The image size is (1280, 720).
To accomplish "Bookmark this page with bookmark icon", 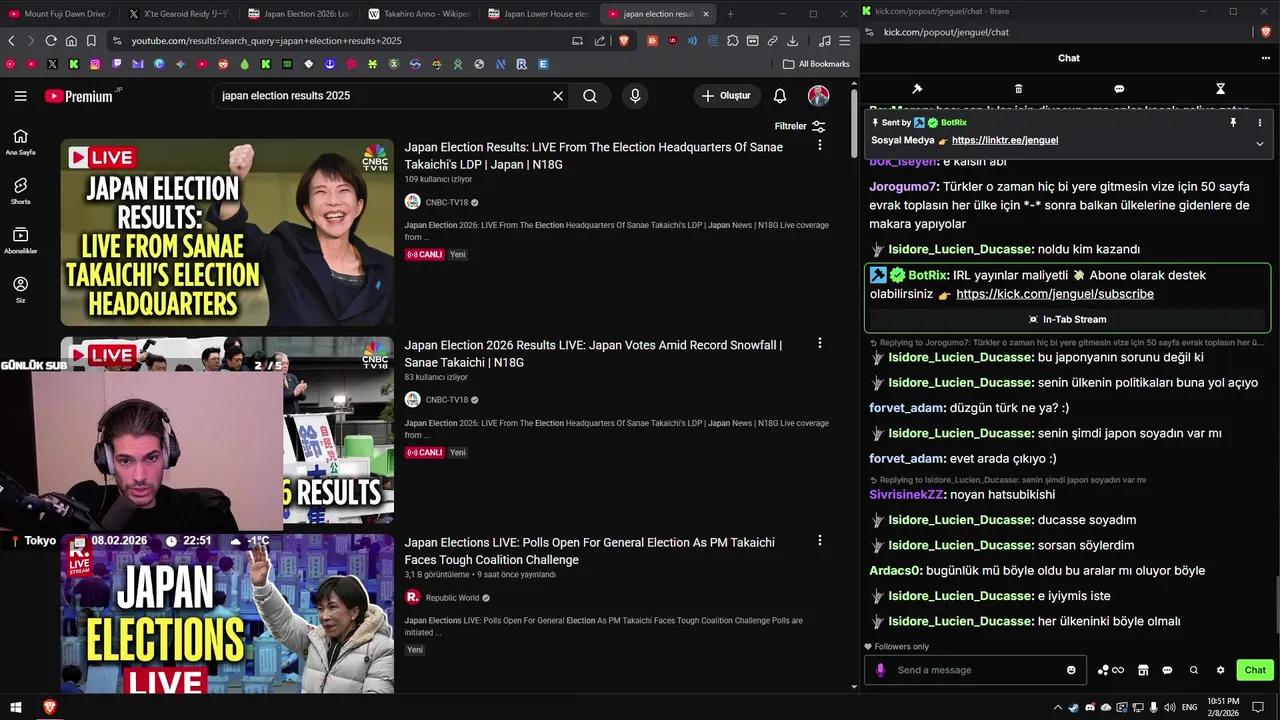I will point(91,41).
